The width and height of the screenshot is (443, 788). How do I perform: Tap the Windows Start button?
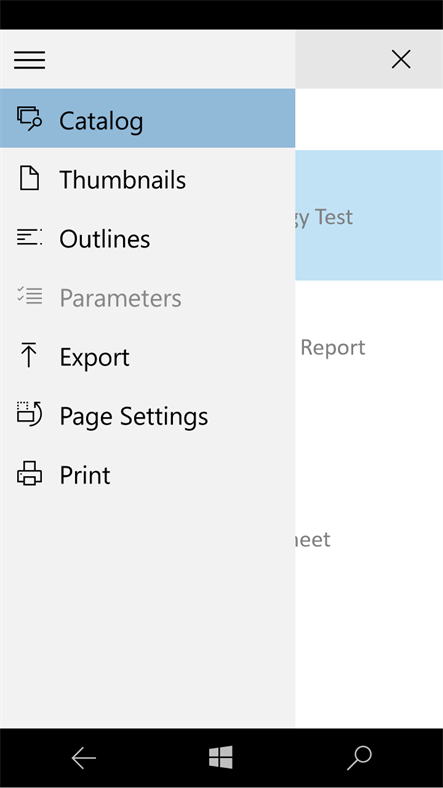[221, 757]
